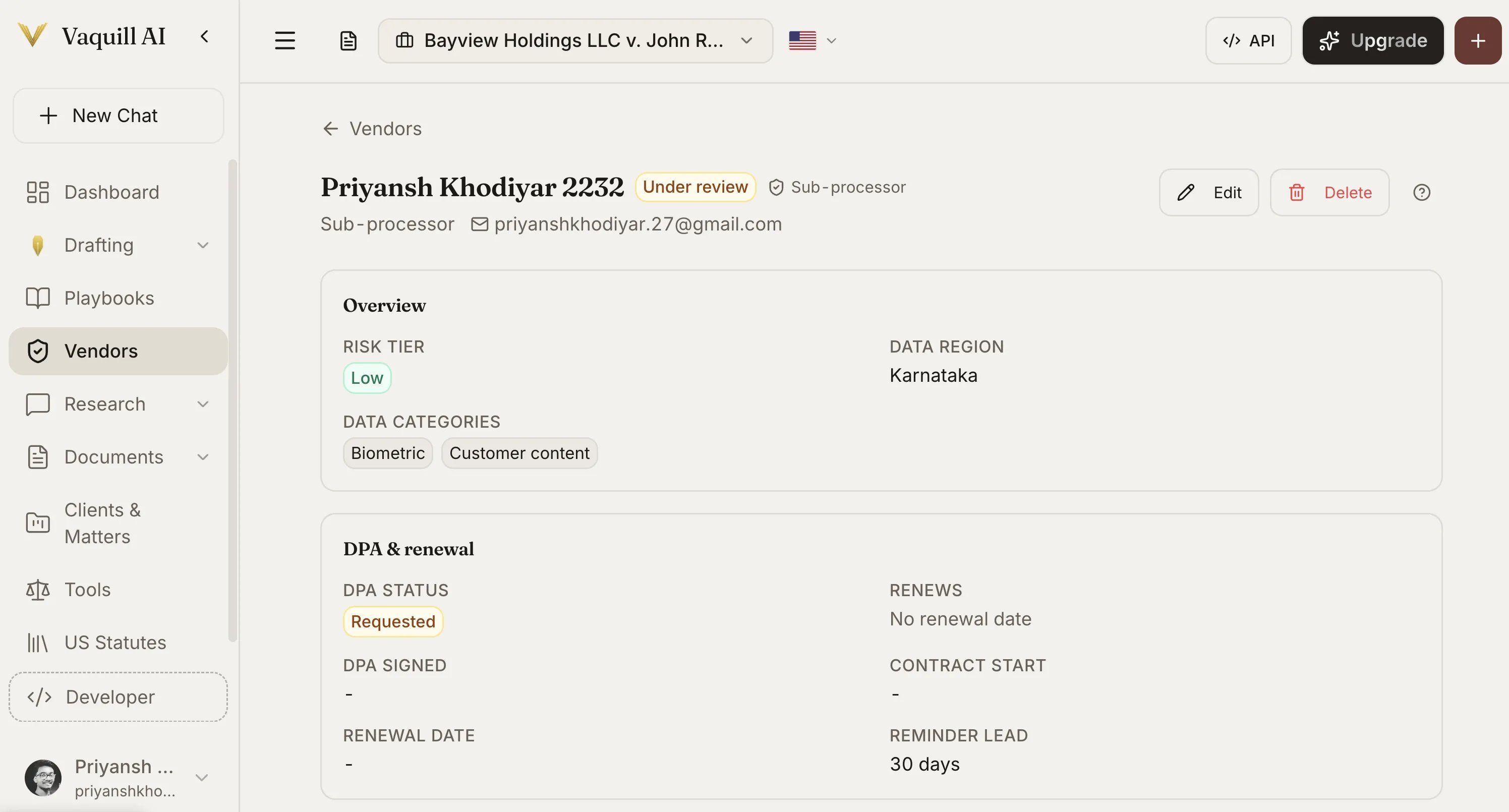Open Playbooks from the sidebar
Image resolution: width=1509 pixels, height=812 pixels.
pos(118,298)
